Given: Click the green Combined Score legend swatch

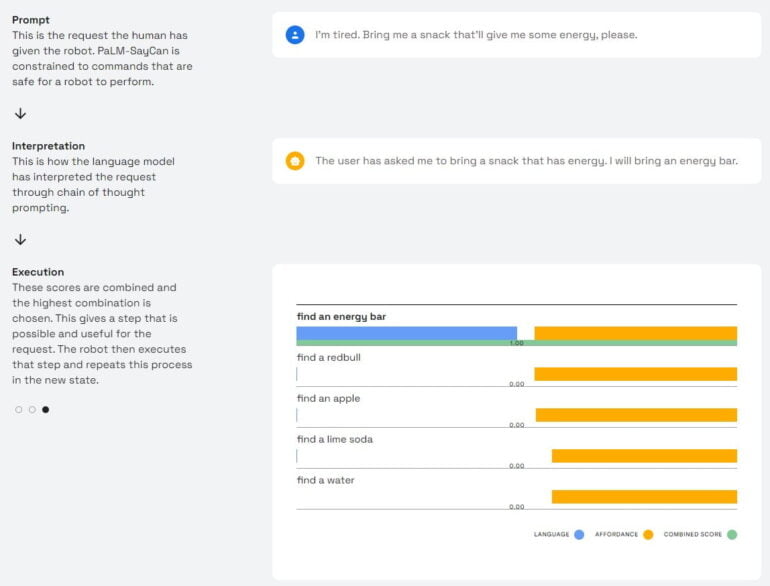Looking at the screenshot, I should click(x=732, y=535).
